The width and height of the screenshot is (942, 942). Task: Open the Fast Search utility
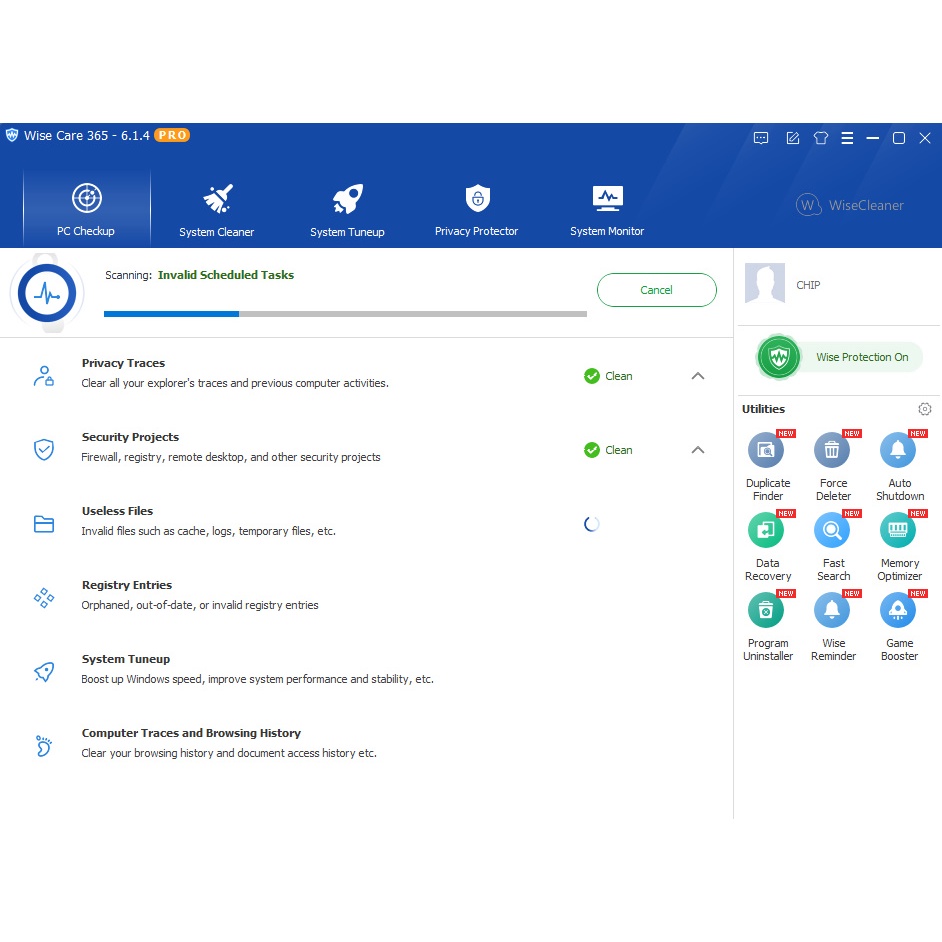[832, 532]
